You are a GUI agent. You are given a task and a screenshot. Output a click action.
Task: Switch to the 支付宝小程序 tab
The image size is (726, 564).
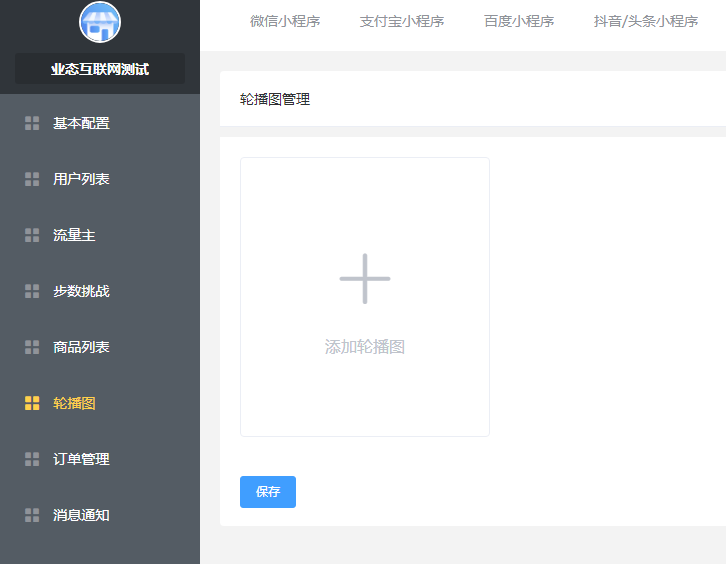tap(402, 21)
